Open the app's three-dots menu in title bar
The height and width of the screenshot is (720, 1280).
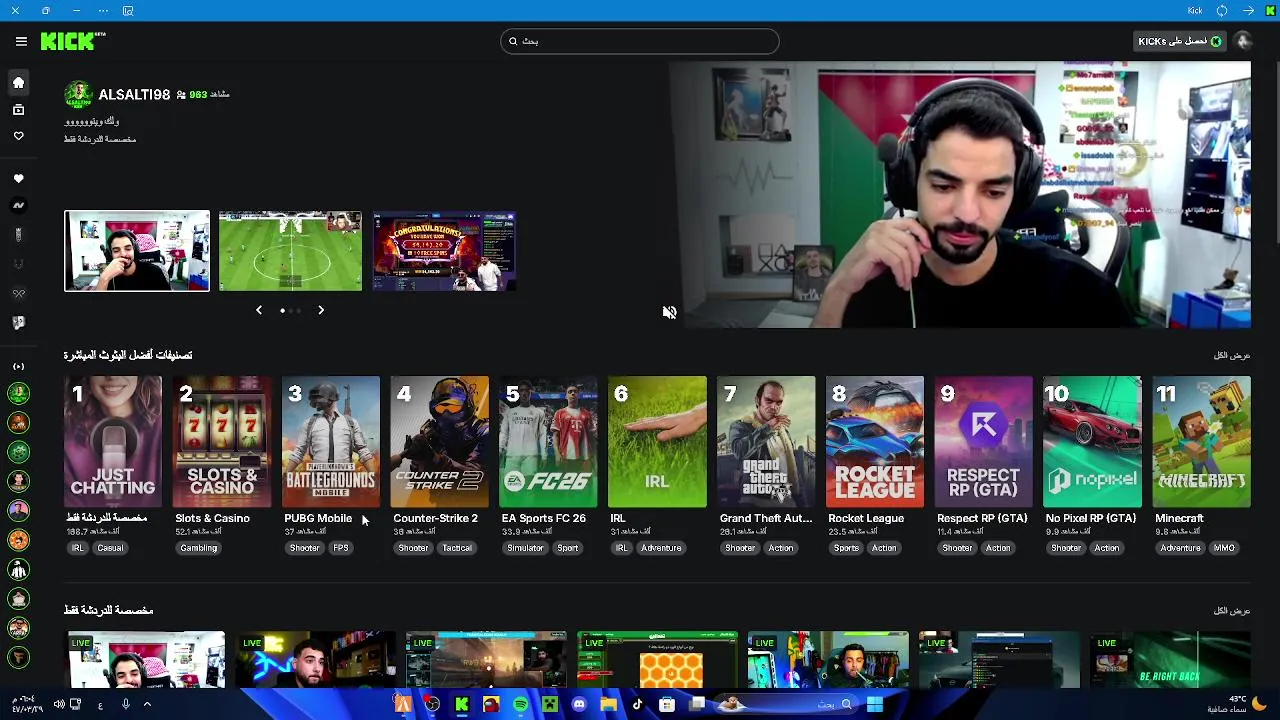tap(103, 10)
